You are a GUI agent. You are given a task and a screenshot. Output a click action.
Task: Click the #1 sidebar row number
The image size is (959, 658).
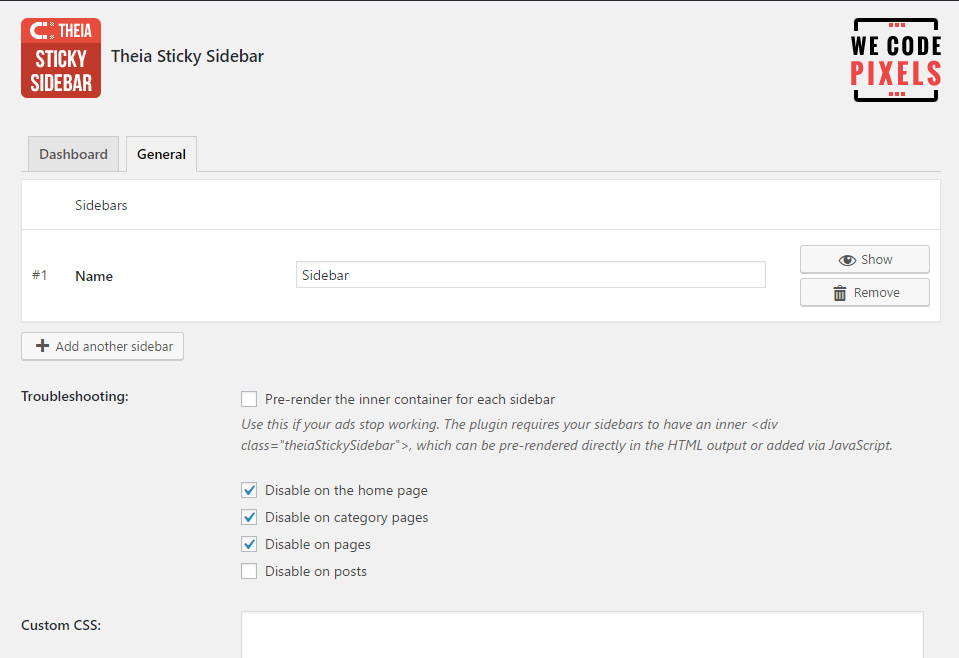(39, 275)
